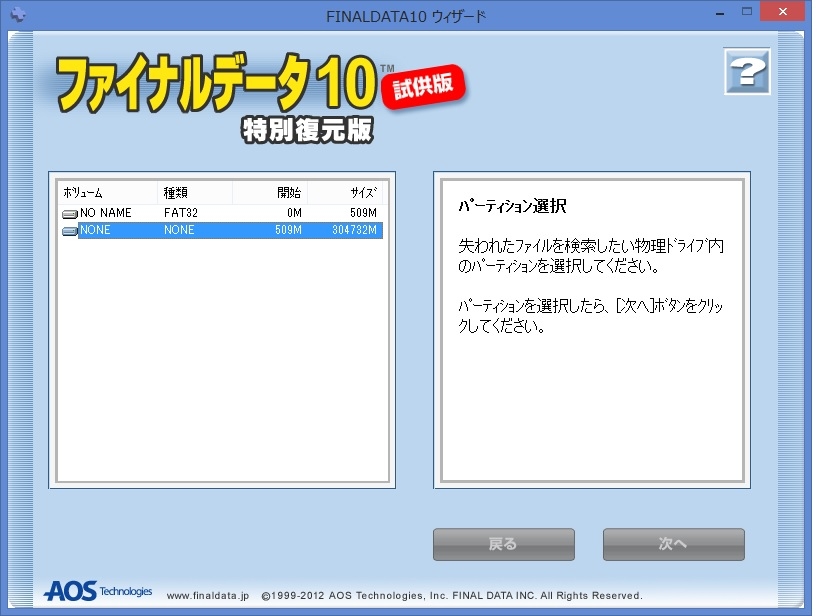Image resolution: width=819 pixels, height=616 pixels.
Task: Open the www.finaldata.jp link
Action: pyautogui.click(x=208, y=596)
